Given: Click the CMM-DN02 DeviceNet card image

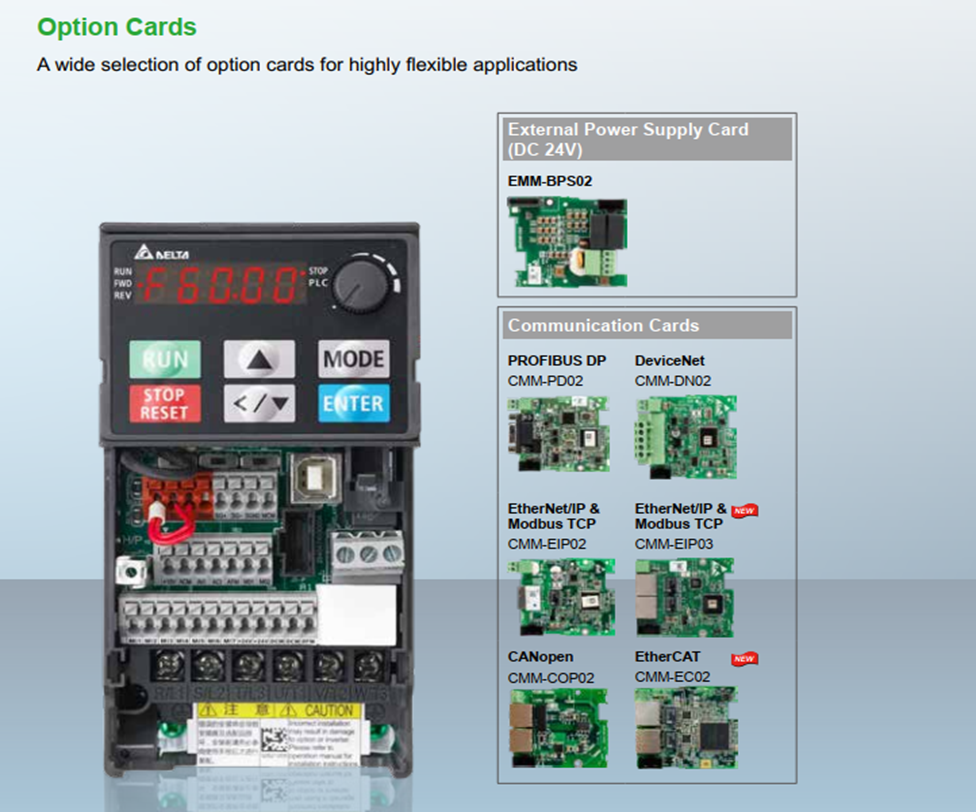Looking at the screenshot, I should [686, 436].
